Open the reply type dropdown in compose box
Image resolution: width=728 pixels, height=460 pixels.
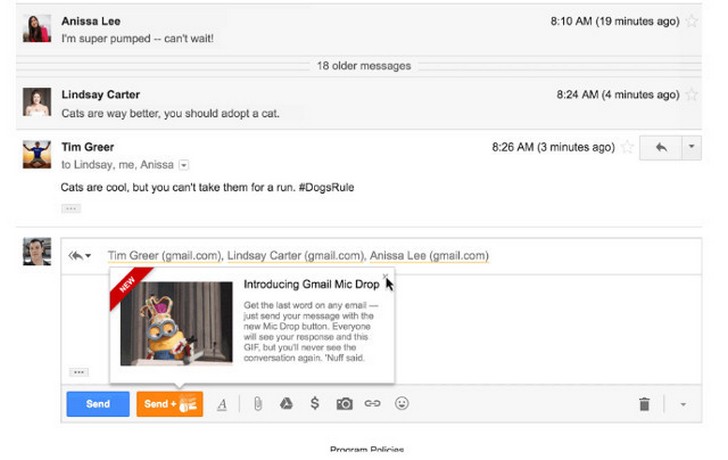(80, 255)
